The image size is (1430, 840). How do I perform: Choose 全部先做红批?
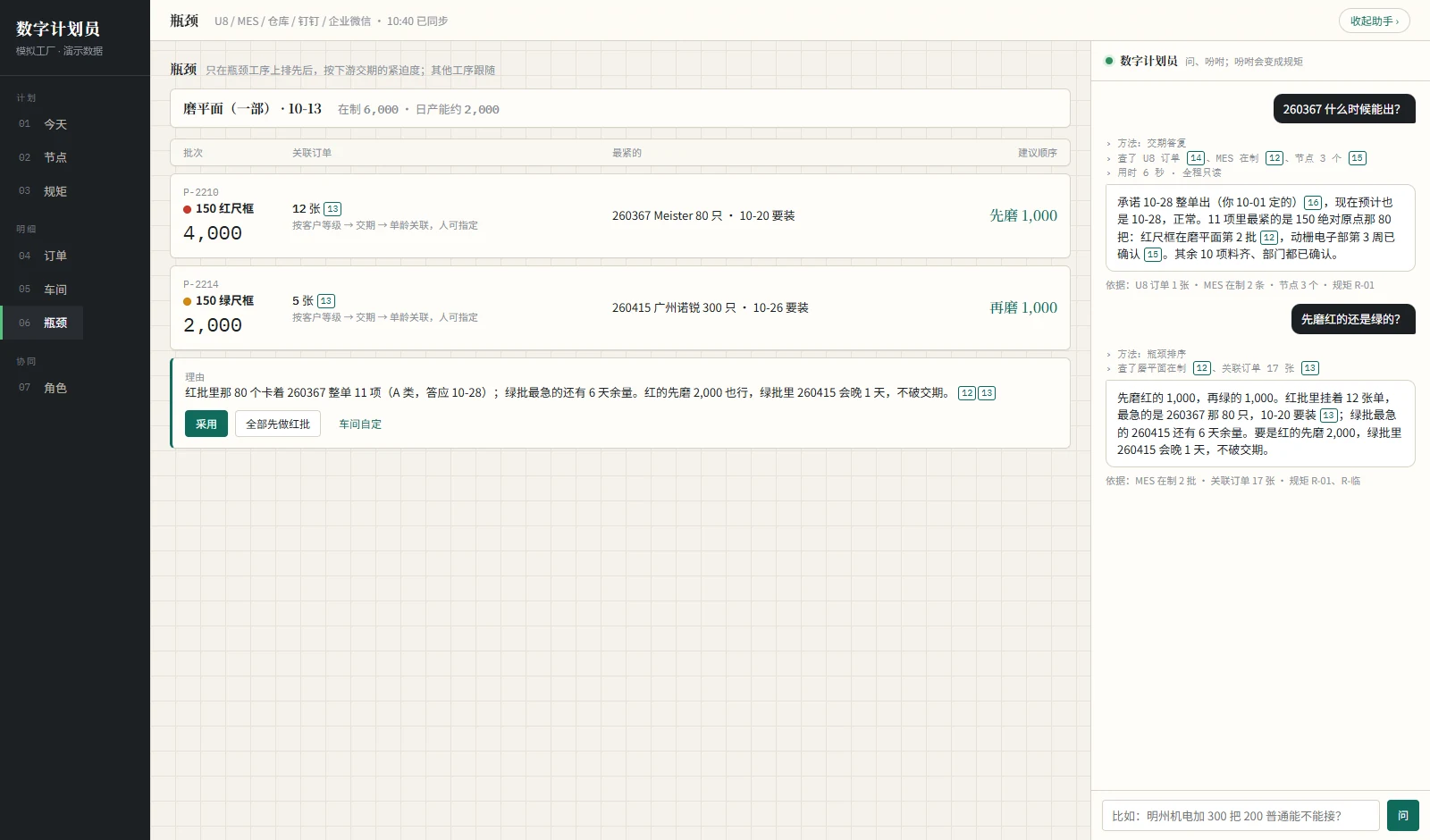278,424
